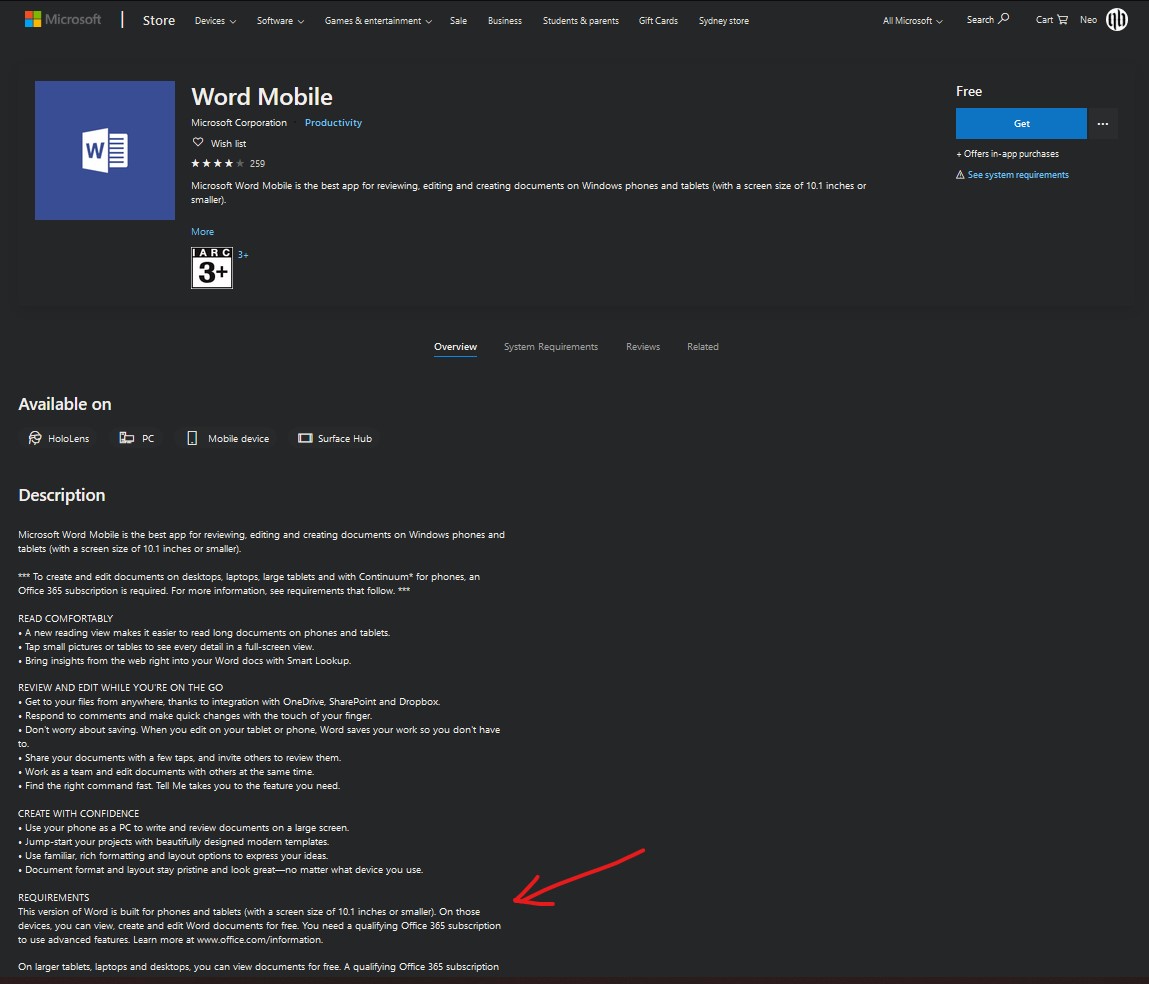Click the Surface Hub label
Image resolution: width=1149 pixels, height=984 pixels.
pyautogui.click(x=344, y=438)
